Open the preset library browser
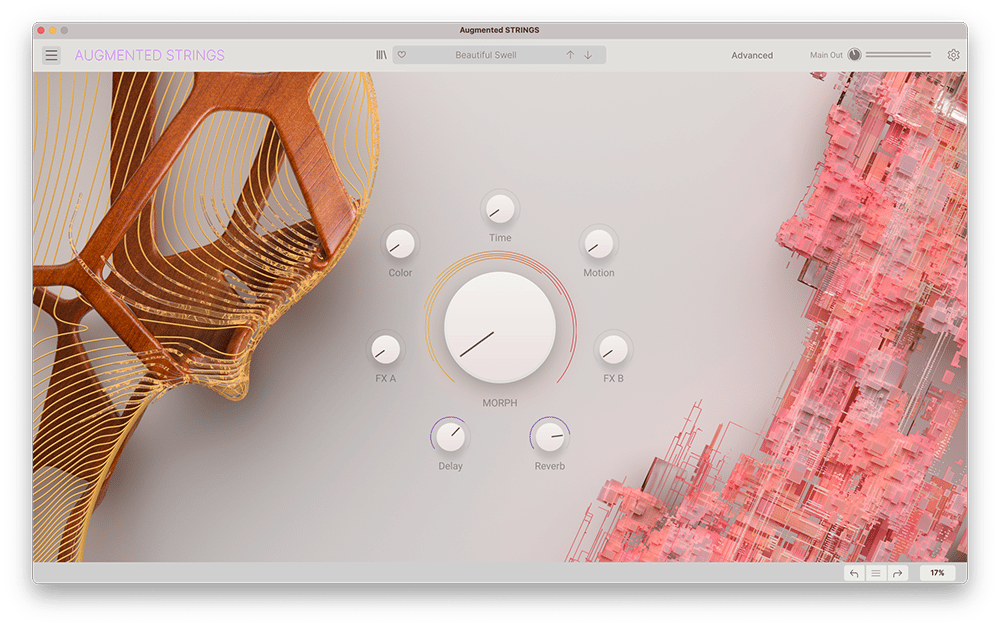The width and height of the screenshot is (1000, 627). point(380,55)
